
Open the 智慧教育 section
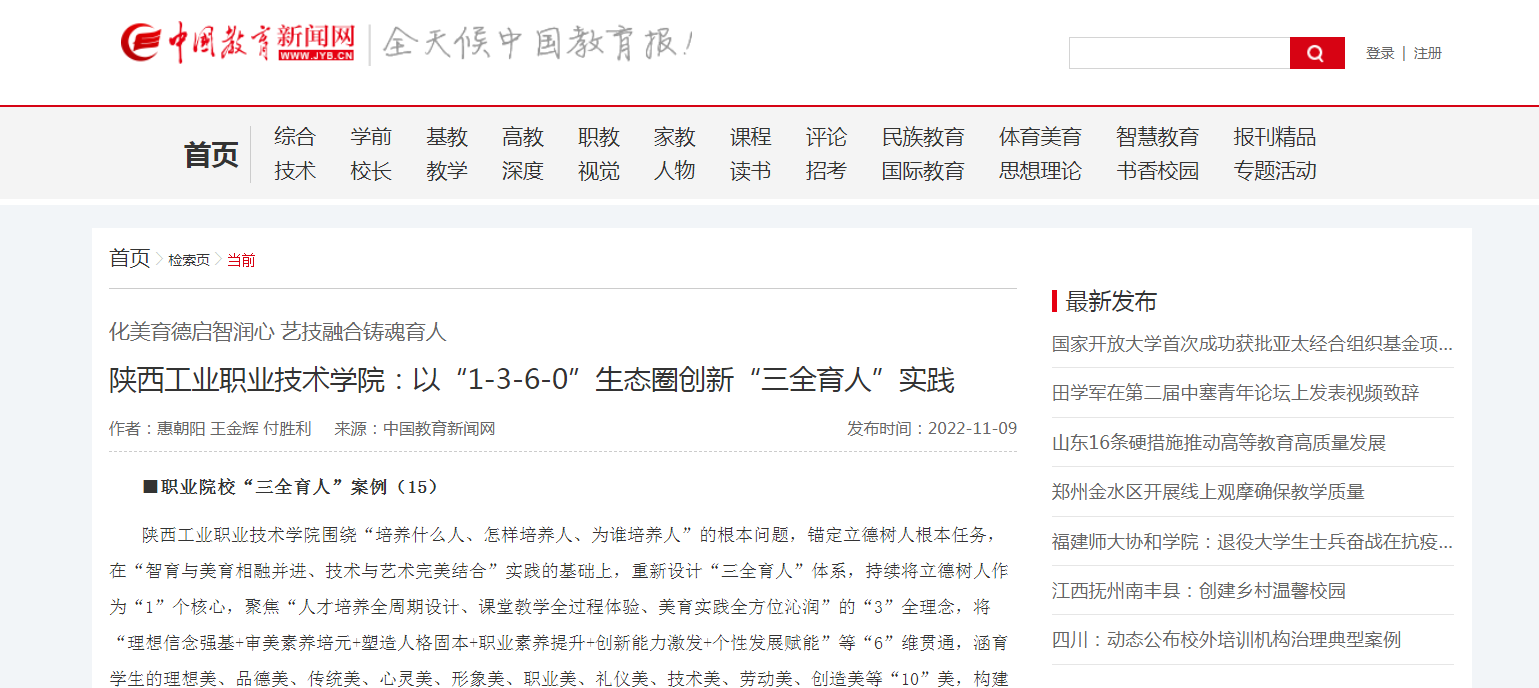click(1157, 137)
